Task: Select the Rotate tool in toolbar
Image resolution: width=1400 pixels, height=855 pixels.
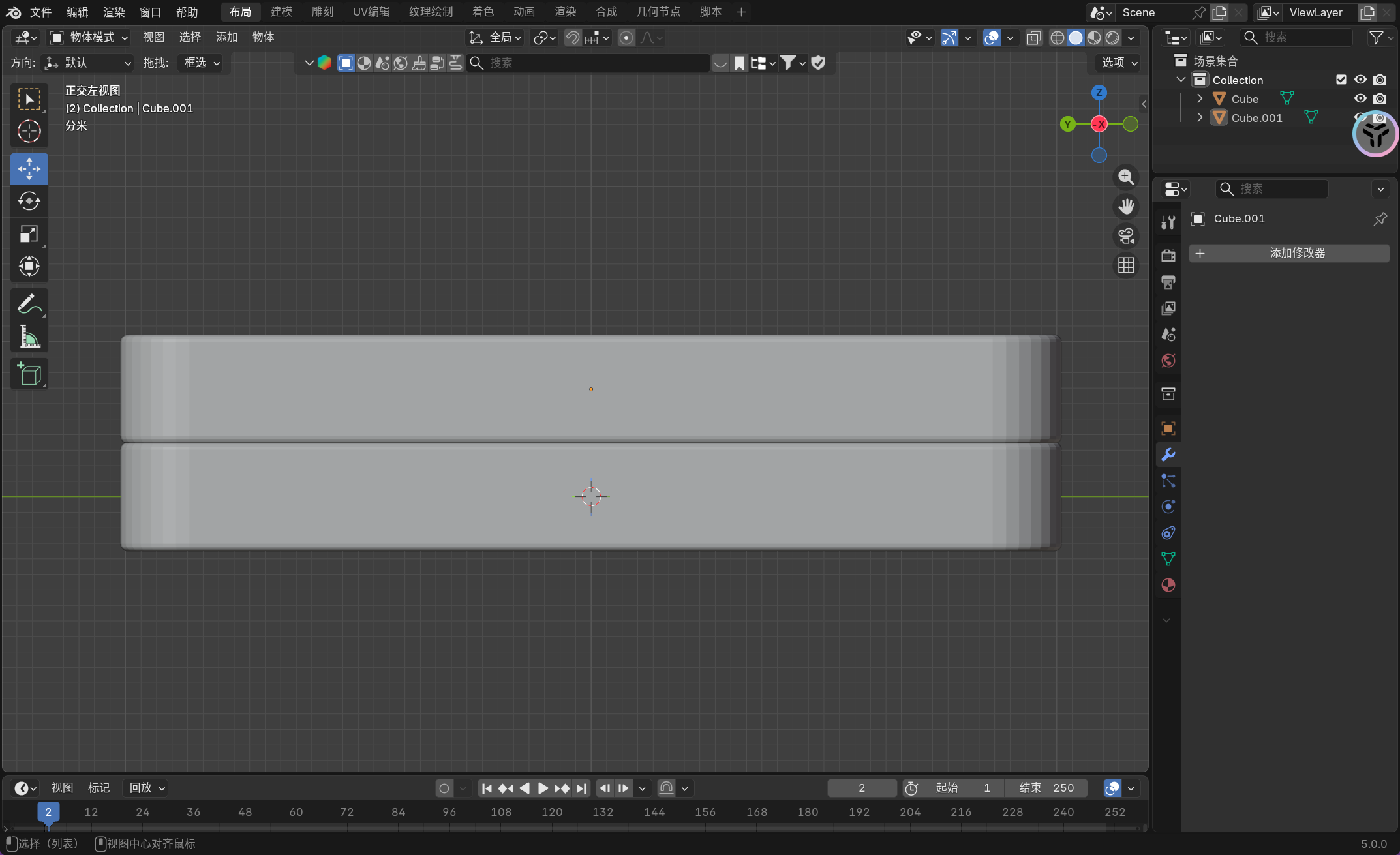Action: (x=29, y=202)
